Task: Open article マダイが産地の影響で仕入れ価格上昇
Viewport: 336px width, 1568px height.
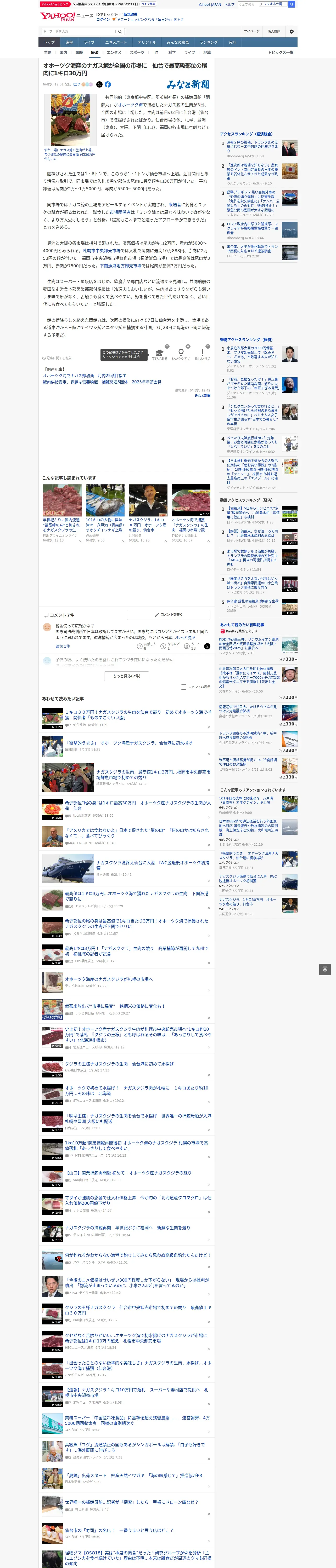Action: tap(138, 1200)
